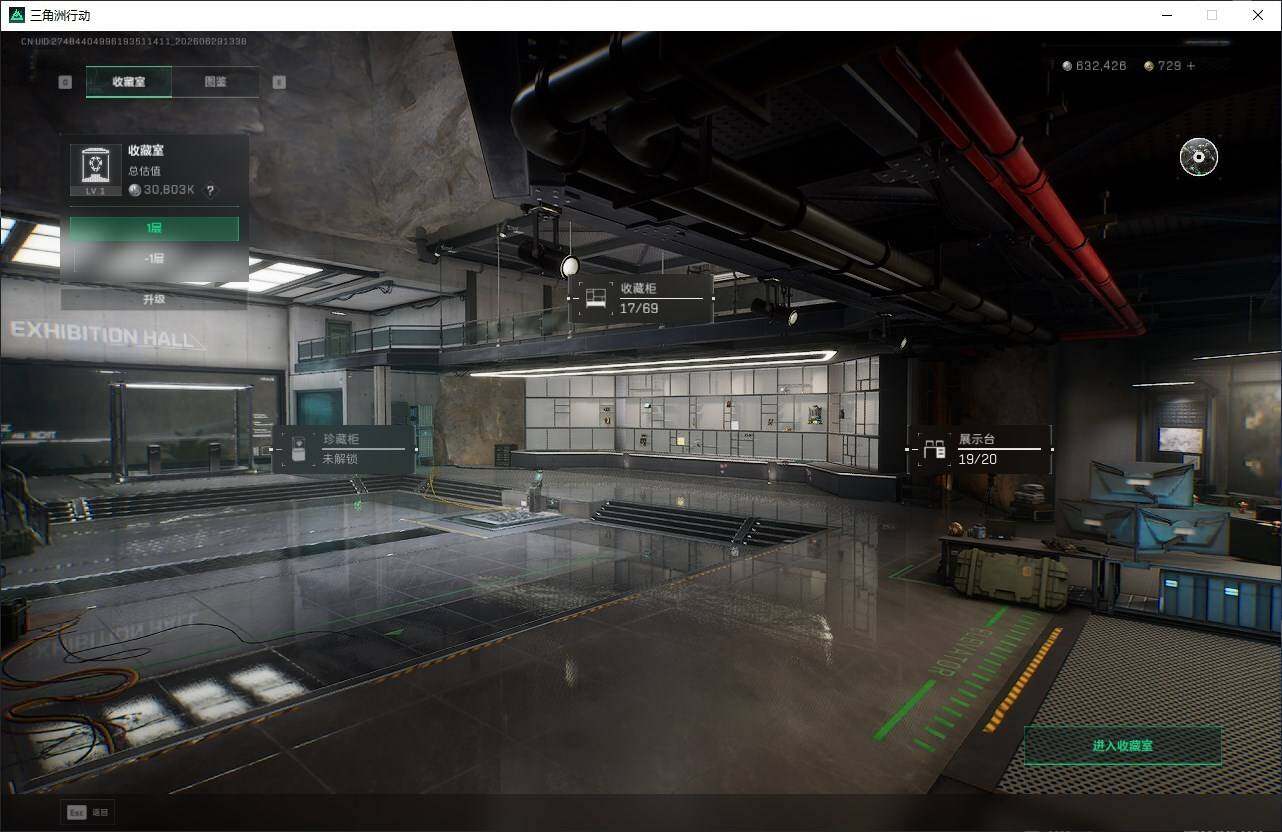The width and height of the screenshot is (1282, 832).
Task: Click the 展示台 19/20 count
Action: click(977, 459)
